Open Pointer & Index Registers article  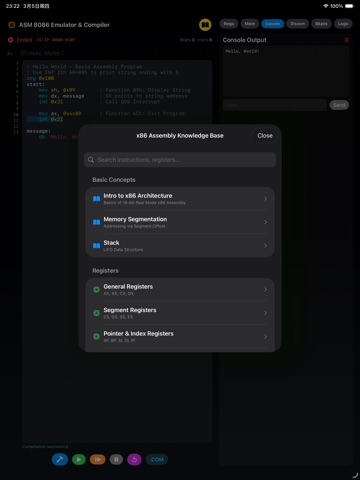(x=180, y=337)
